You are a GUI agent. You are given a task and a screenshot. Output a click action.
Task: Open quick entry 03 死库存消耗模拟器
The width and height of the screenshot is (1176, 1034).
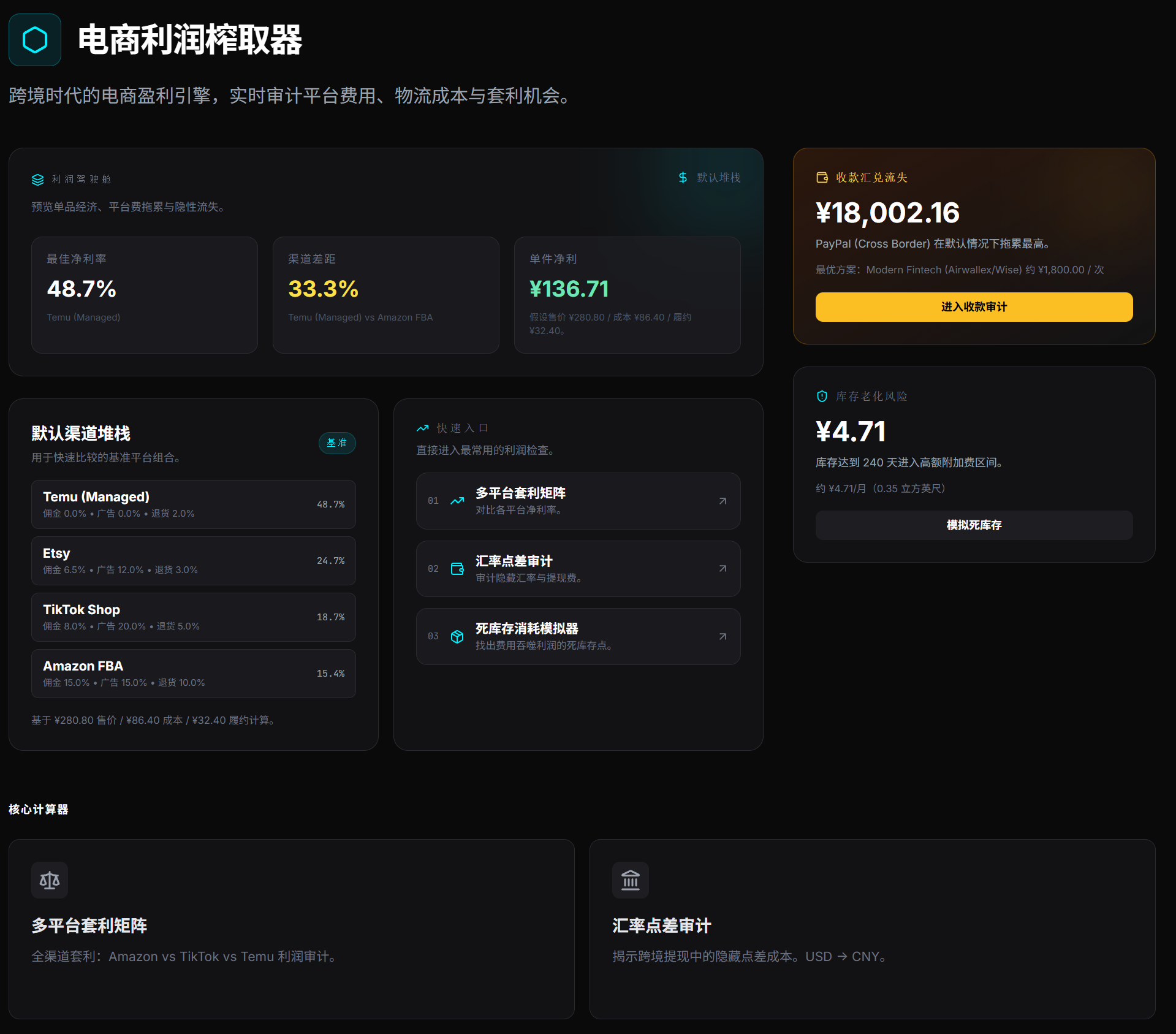pos(579,637)
